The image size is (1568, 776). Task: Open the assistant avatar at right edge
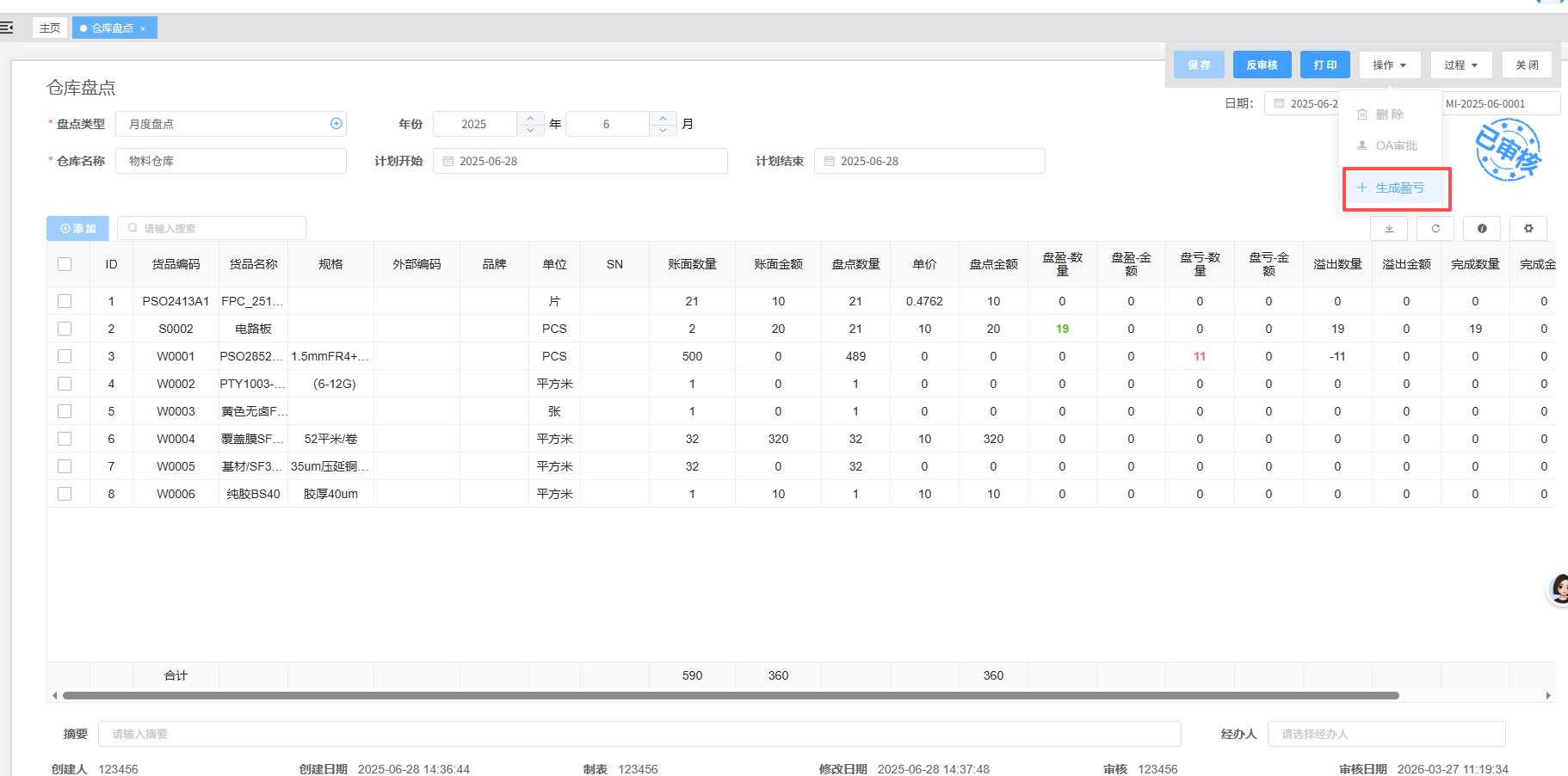[1559, 589]
